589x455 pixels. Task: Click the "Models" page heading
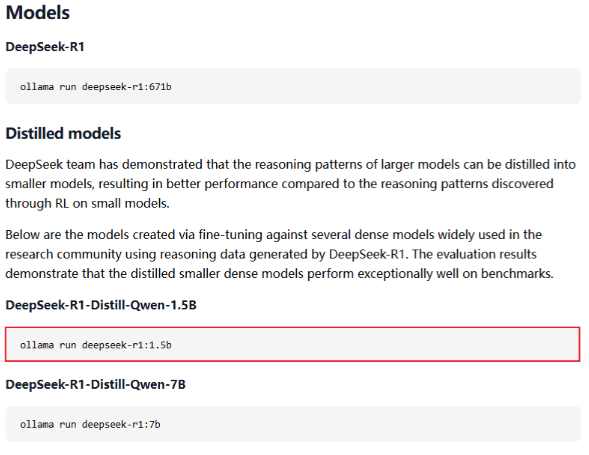[x=38, y=12]
